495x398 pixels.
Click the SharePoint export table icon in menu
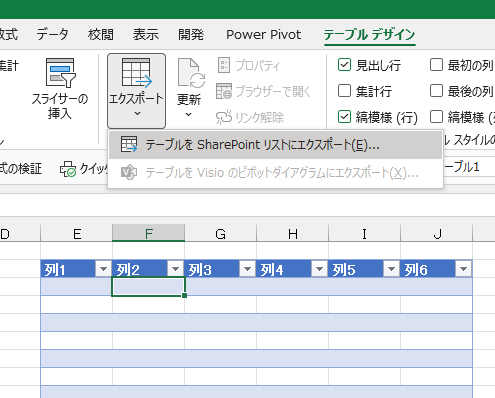(129, 145)
